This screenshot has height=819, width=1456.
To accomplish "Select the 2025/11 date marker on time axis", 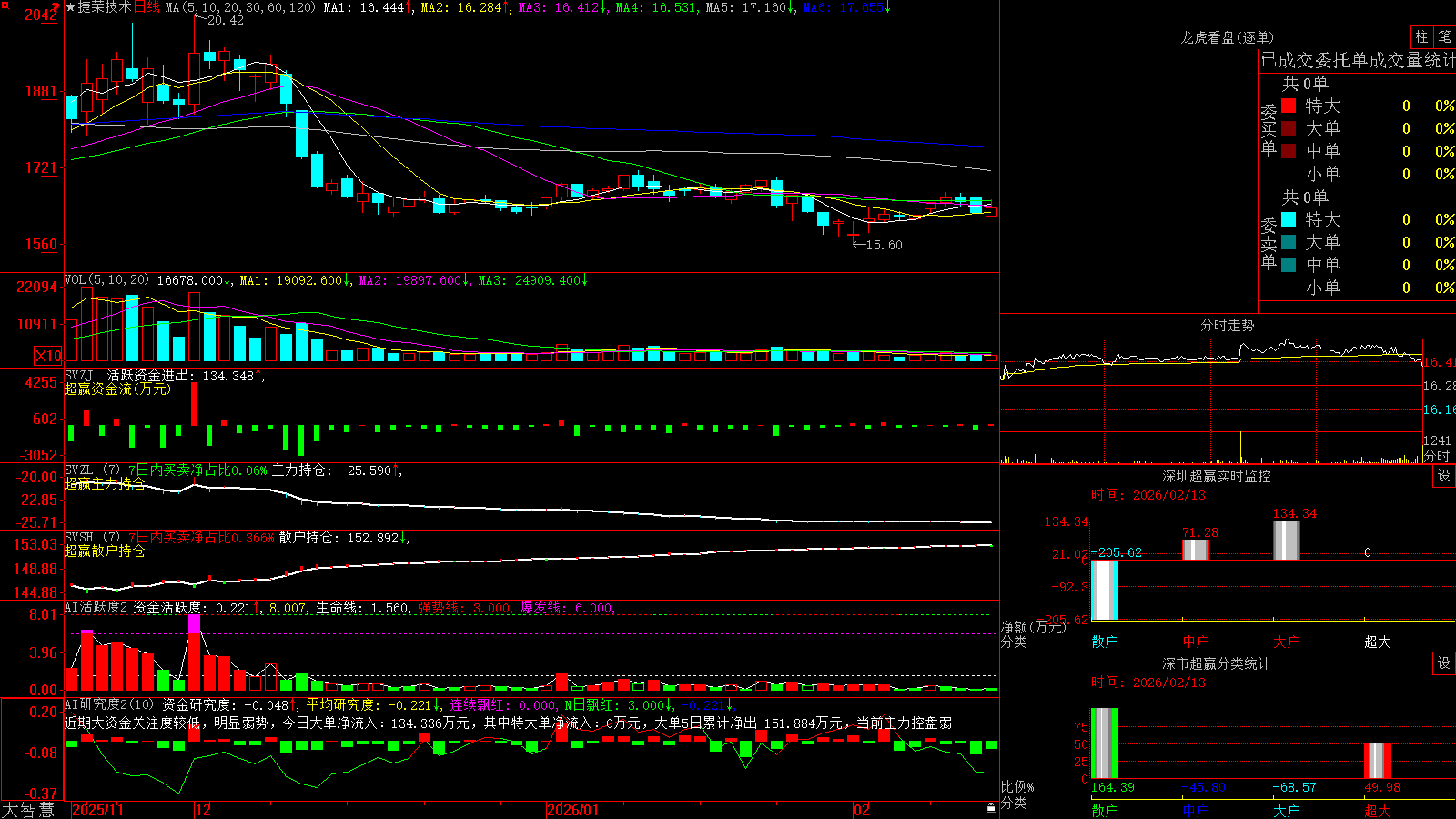I will pos(97,810).
